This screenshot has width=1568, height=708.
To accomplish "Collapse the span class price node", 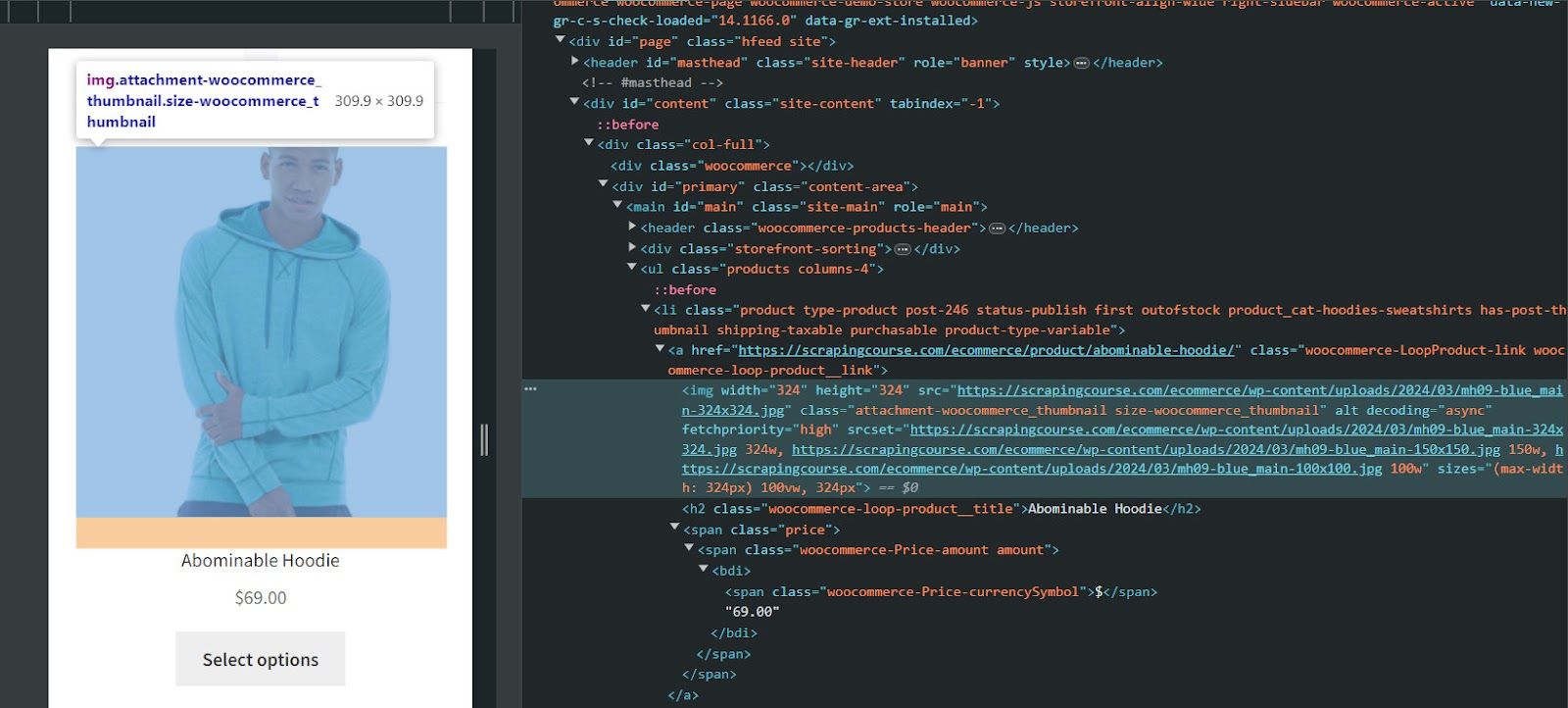I will click(x=674, y=528).
